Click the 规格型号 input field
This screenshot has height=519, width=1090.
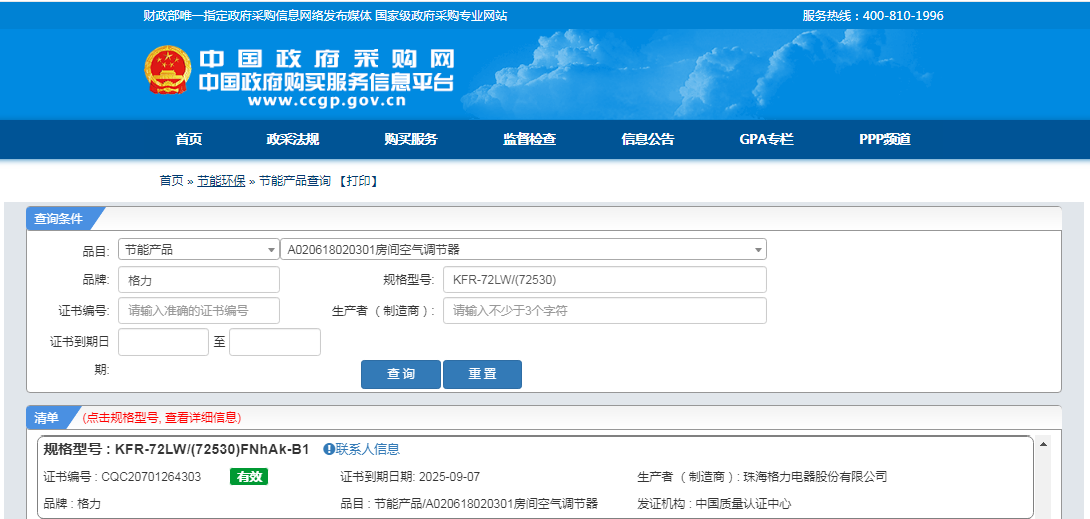click(605, 280)
